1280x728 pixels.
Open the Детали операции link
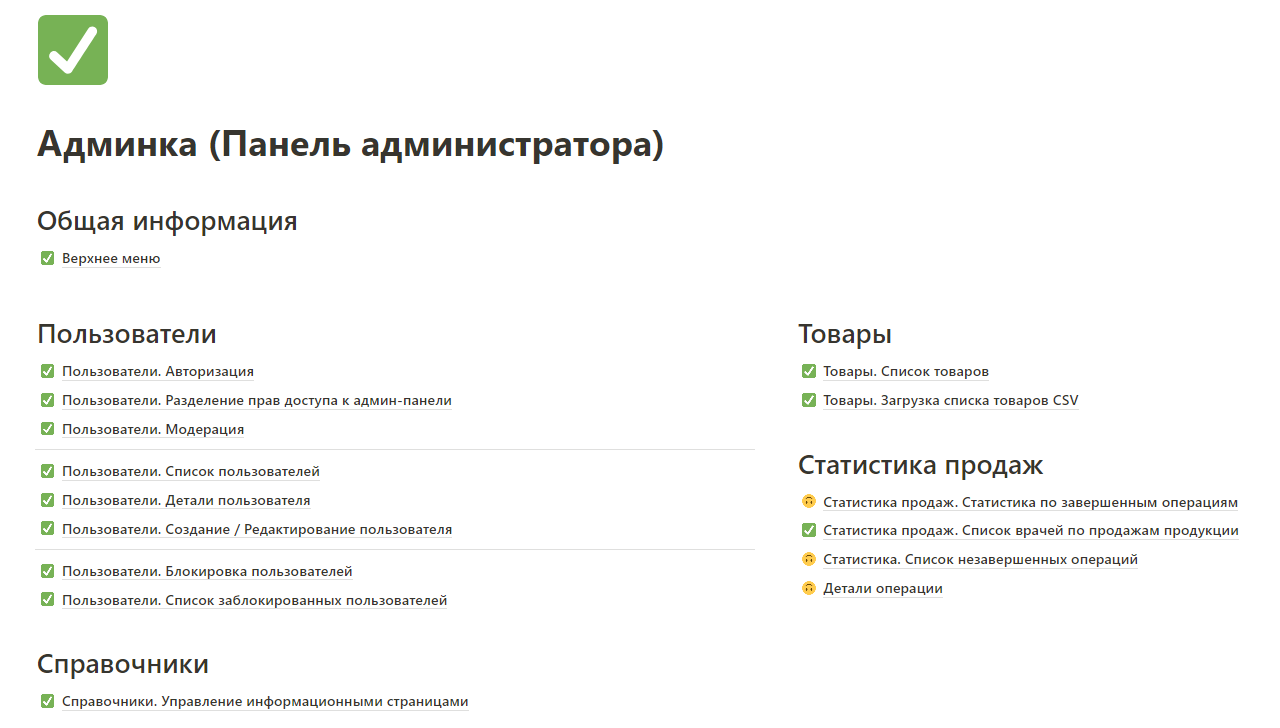tap(883, 588)
